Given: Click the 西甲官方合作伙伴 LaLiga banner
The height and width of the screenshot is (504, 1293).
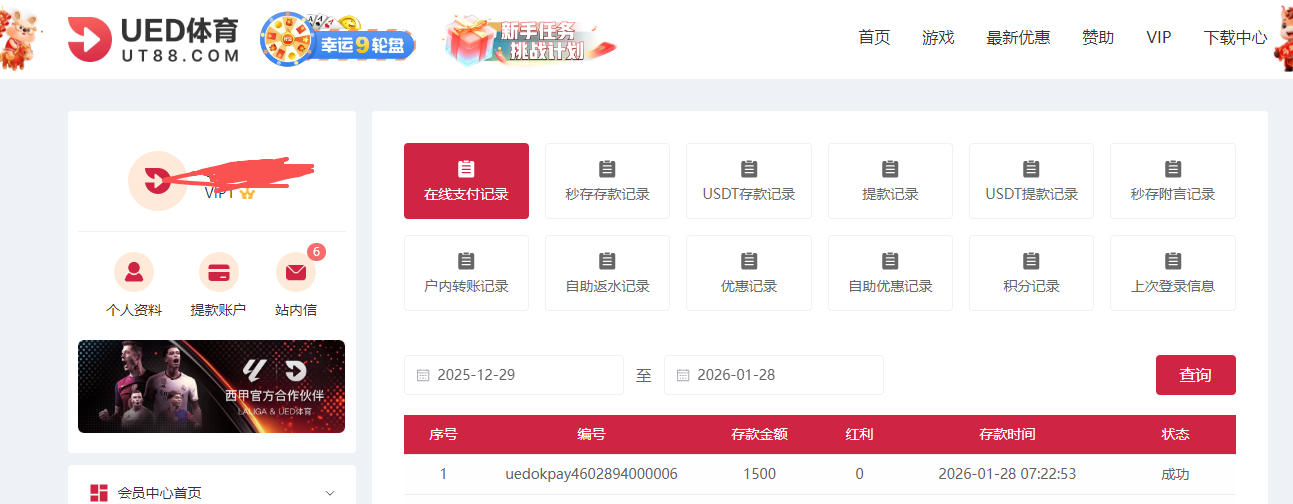Looking at the screenshot, I should pos(211,386).
